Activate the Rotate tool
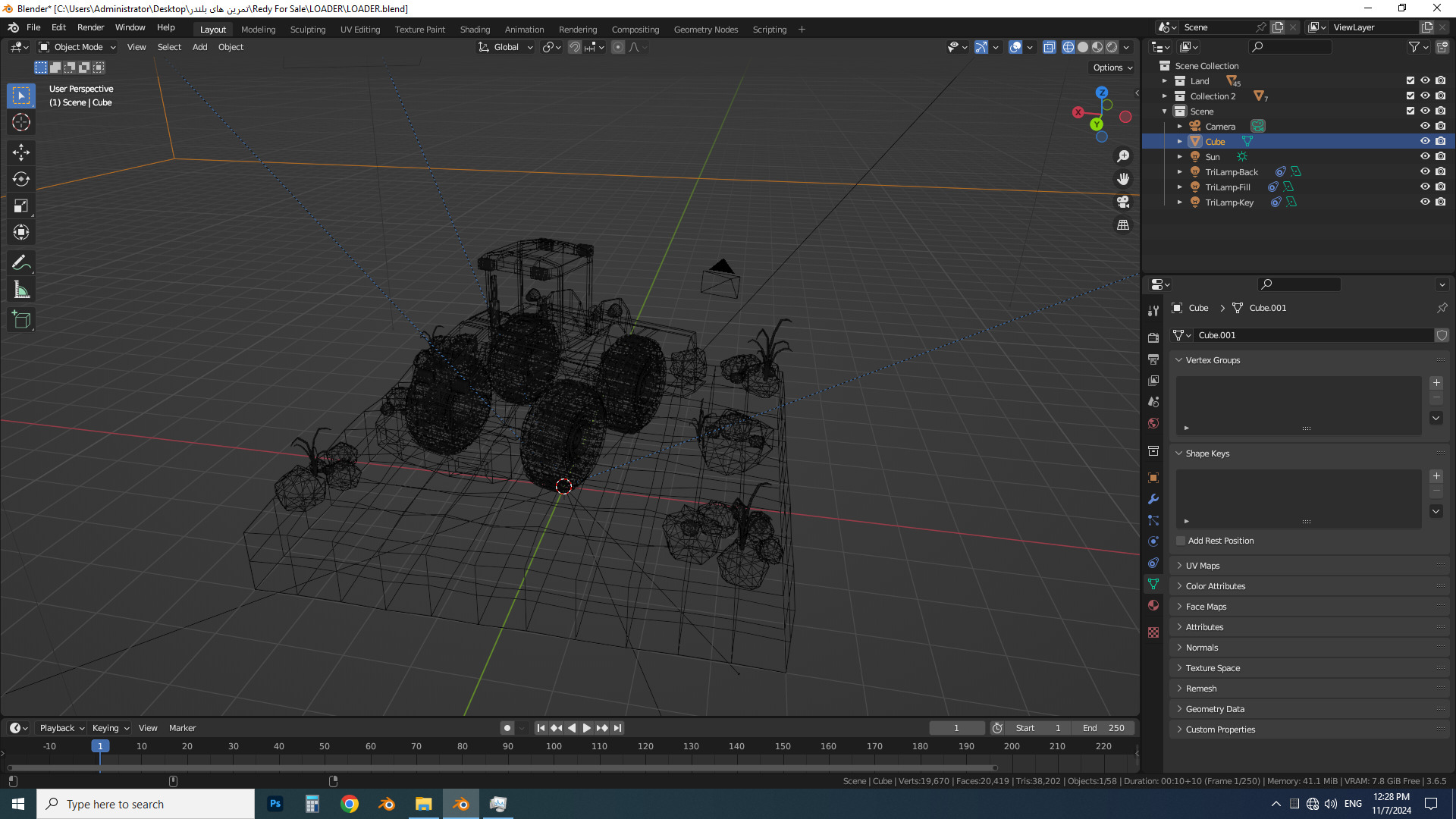Viewport: 1456px width, 819px height. [21, 179]
